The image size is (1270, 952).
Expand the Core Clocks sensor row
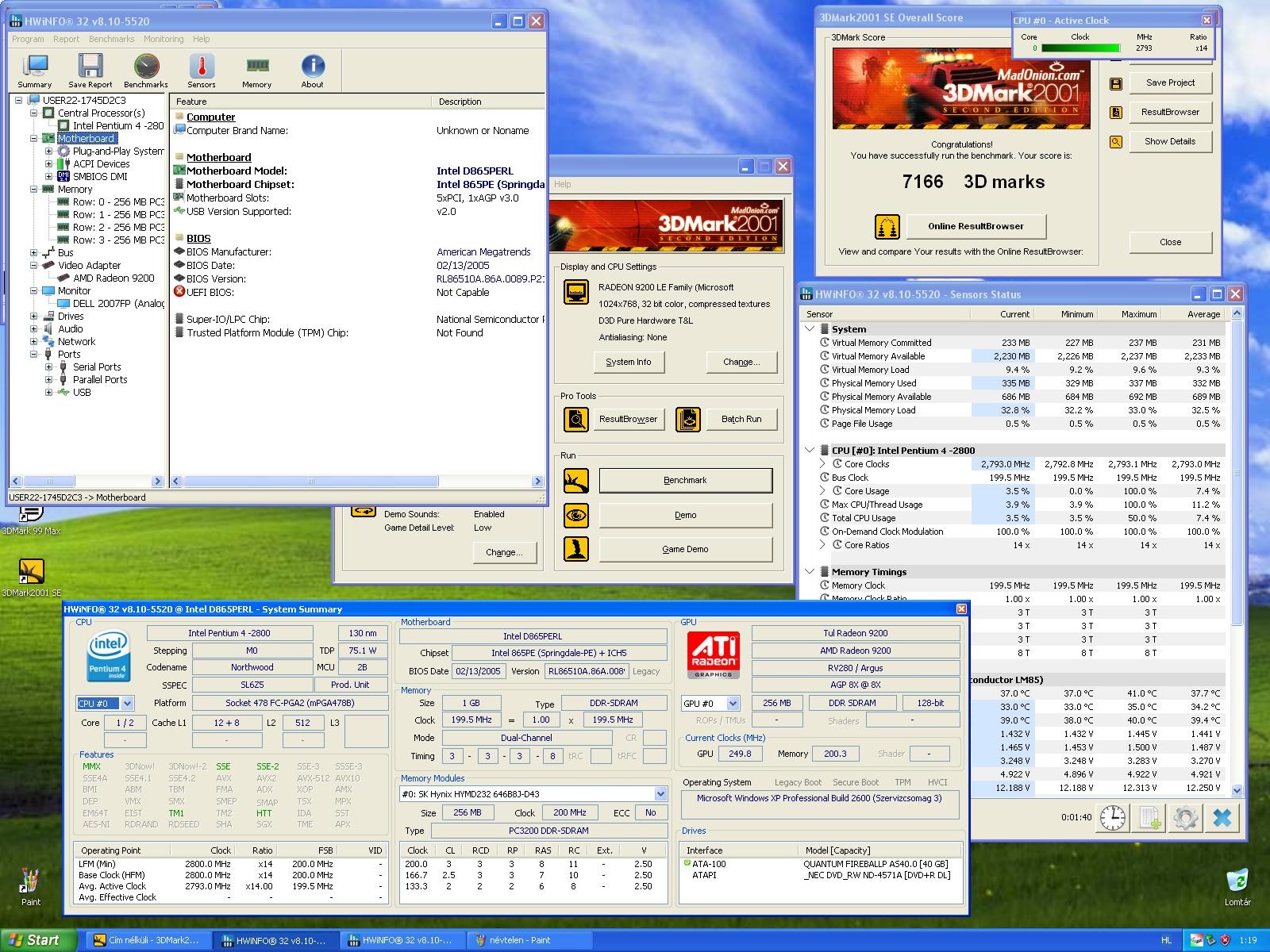[822, 464]
